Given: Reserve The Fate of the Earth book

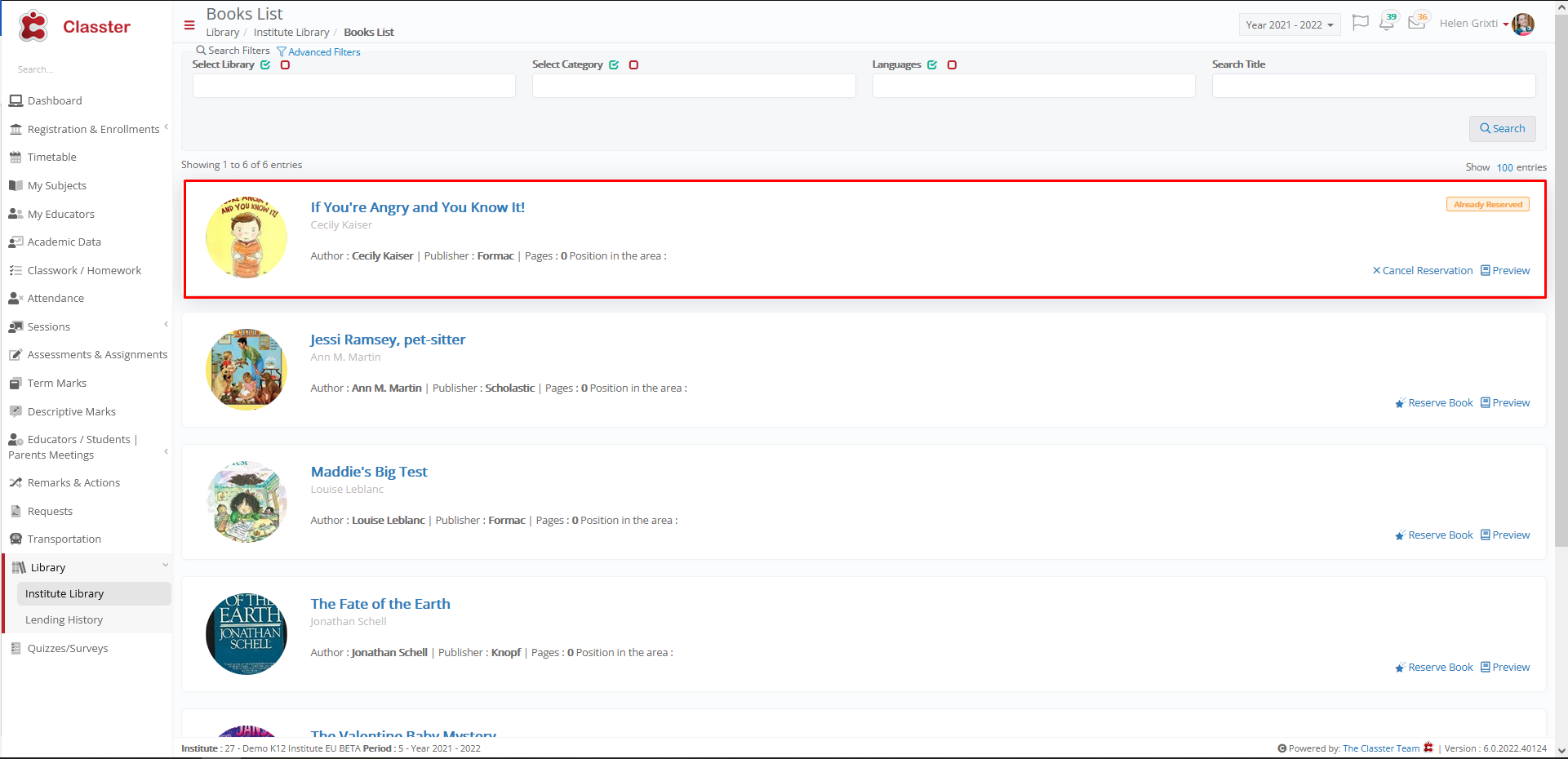Looking at the screenshot, I should point(1434,668).
